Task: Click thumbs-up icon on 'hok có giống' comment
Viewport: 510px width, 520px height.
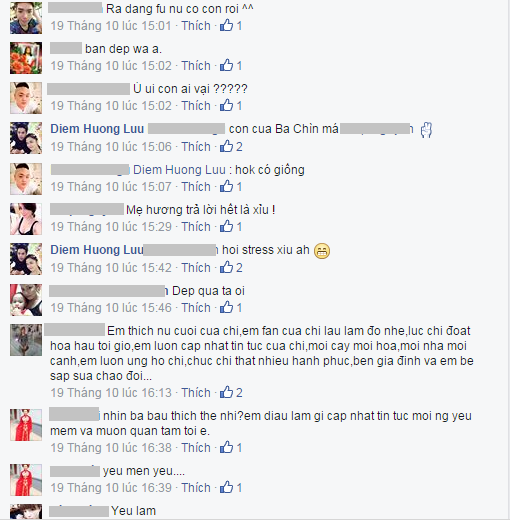Action: click(x=226, y=186)
